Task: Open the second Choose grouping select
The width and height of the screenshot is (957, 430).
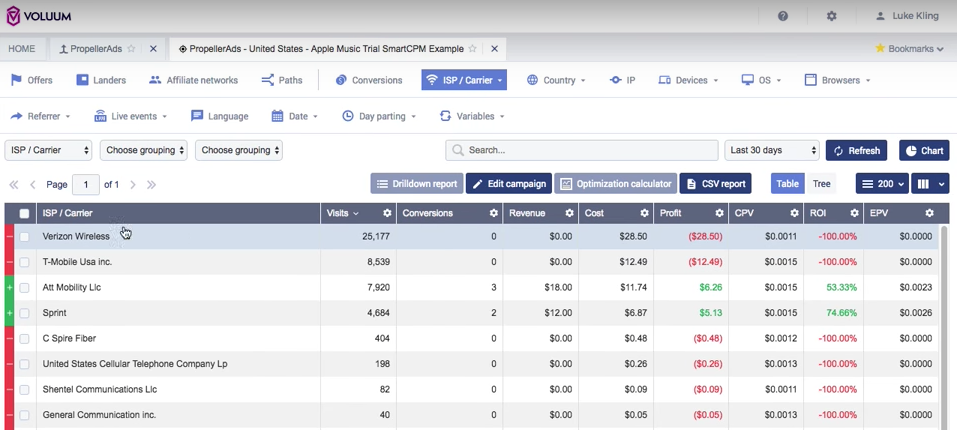Action: pos(143,150)
